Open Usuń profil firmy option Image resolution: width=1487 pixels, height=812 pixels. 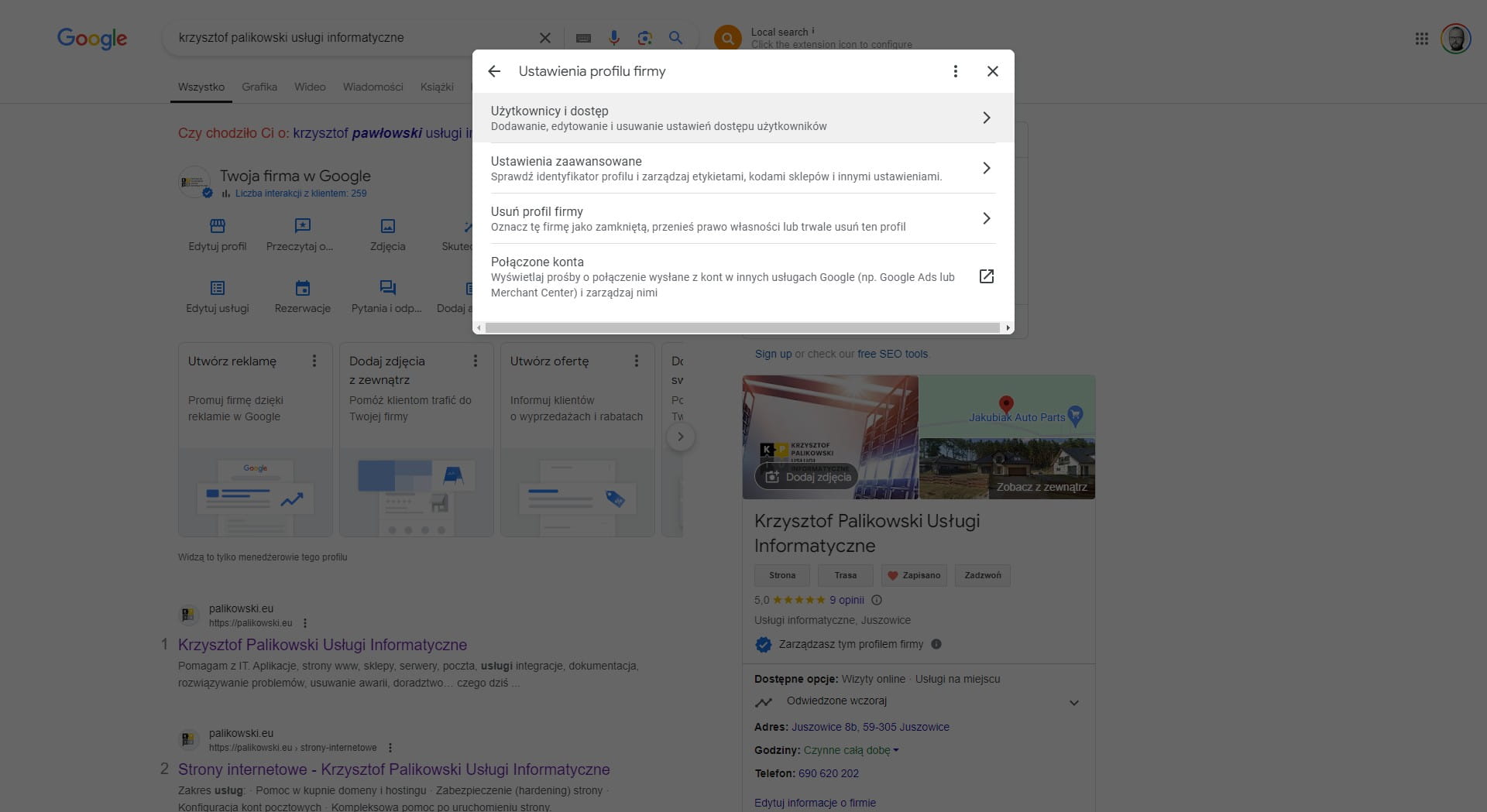[x=742, y=218]
